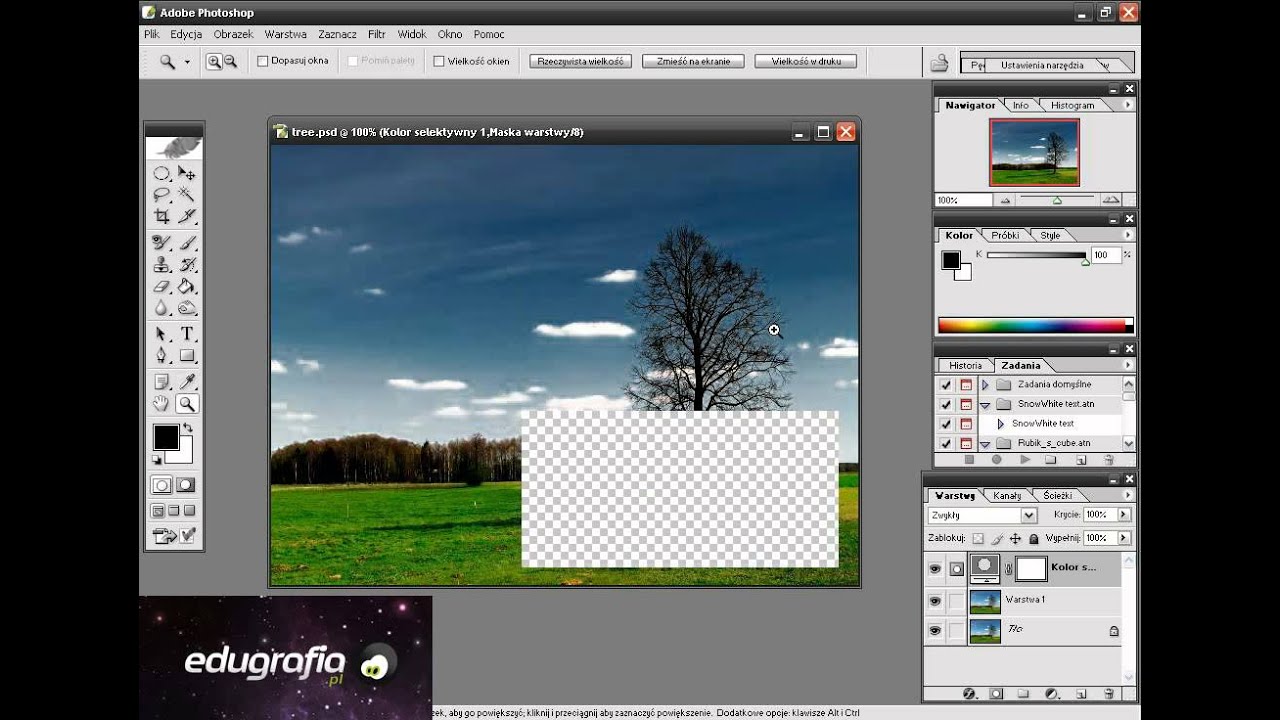Play the selected action in Zadania panel
This screenshot has width=1280, height=720.
click(1025, 460)
